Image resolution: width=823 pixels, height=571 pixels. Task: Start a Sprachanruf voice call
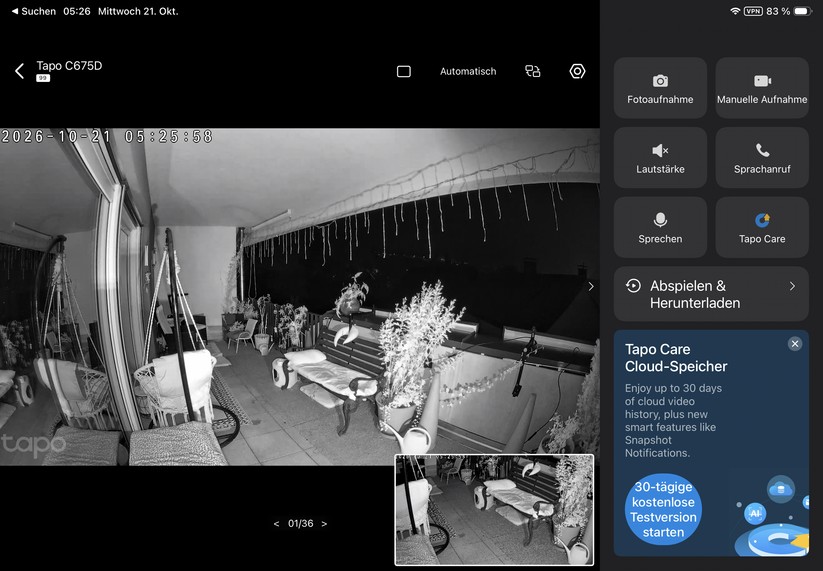coord(762,157)
